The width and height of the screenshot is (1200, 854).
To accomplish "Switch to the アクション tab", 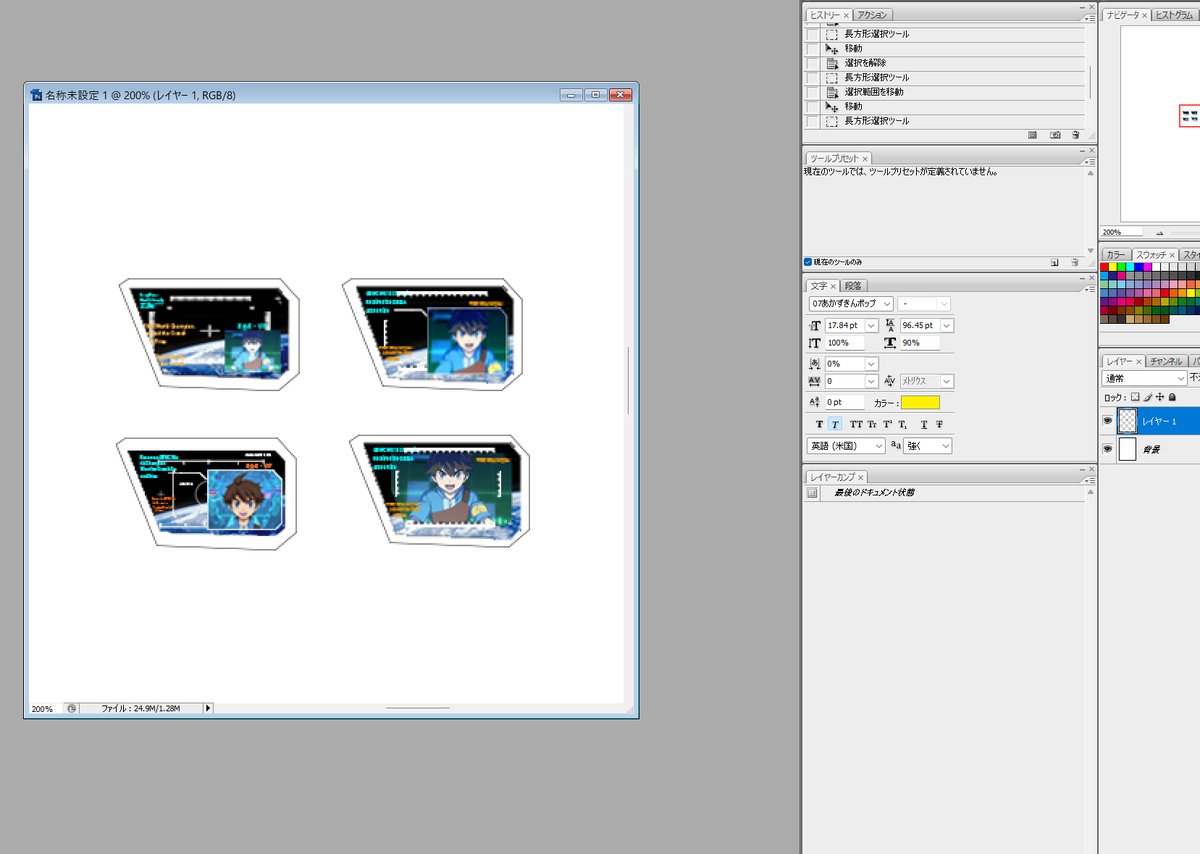I will point(872,15).
